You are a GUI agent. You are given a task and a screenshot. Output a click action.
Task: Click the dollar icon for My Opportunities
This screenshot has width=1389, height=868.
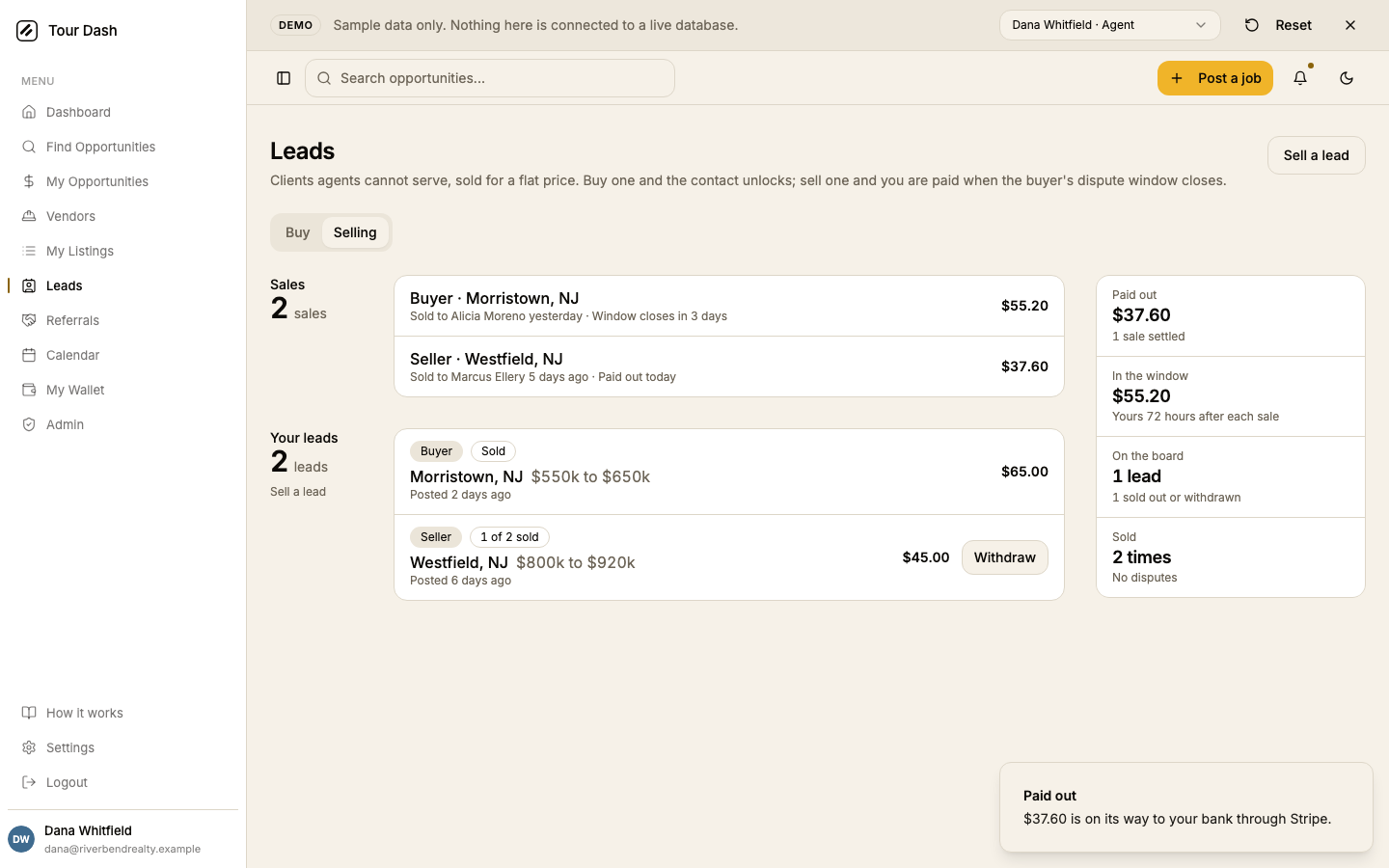[29, 181]
